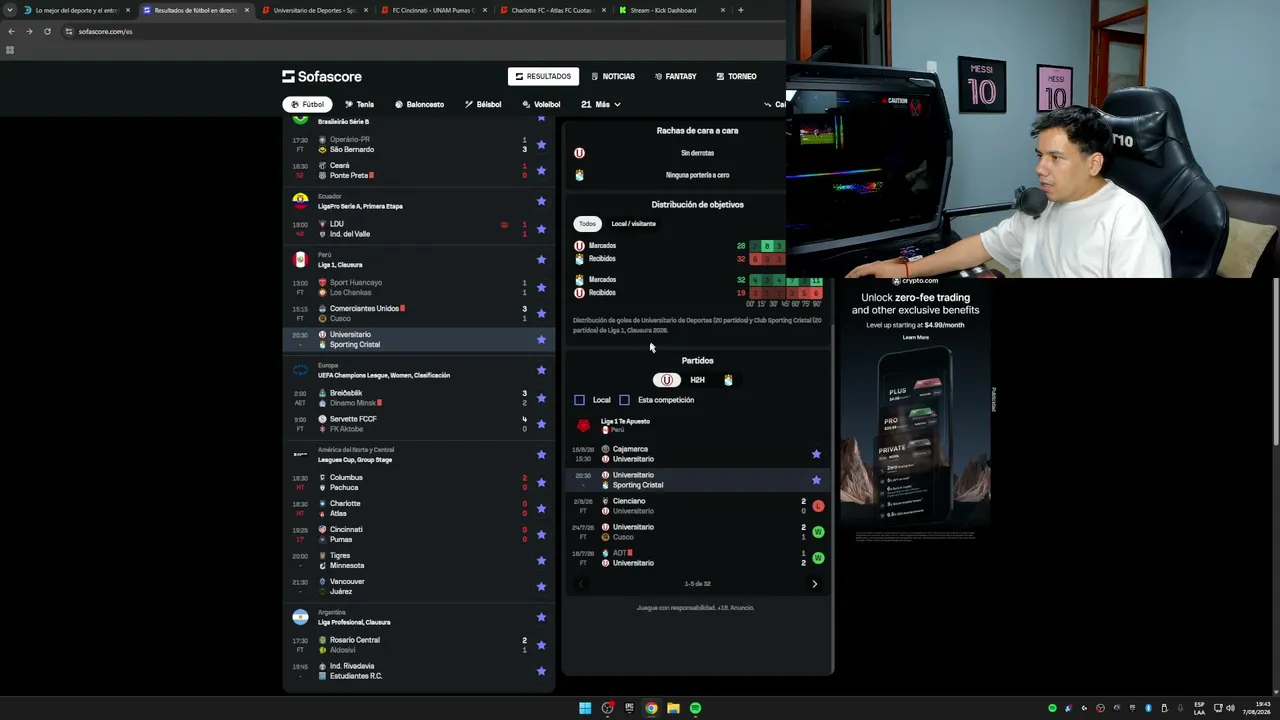Open Chrome tab search dropdown arrow

click(x=9, y=10)
